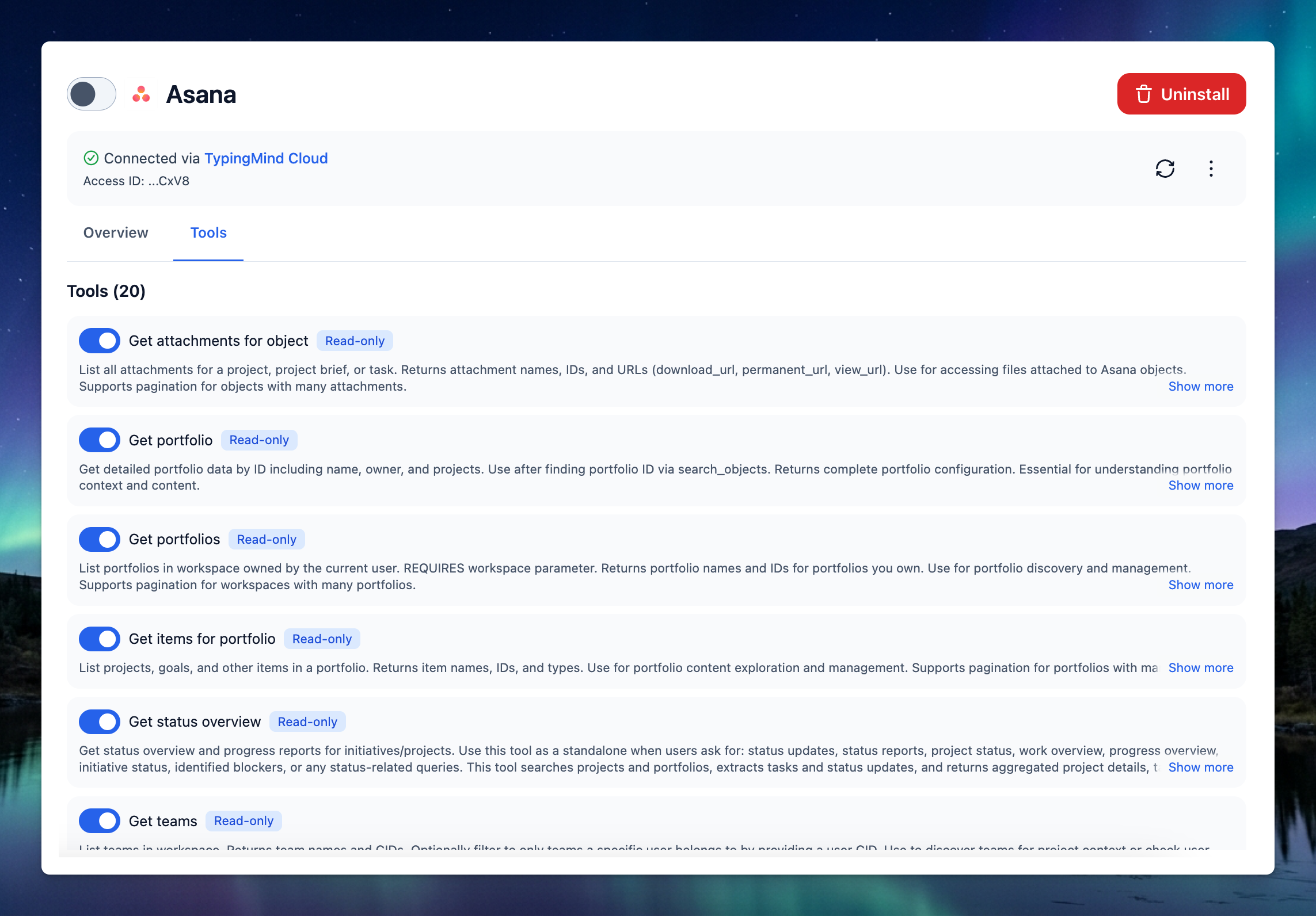Open the three-dot options menu
Screen dimensions: 1316x916
(1211, 169)
